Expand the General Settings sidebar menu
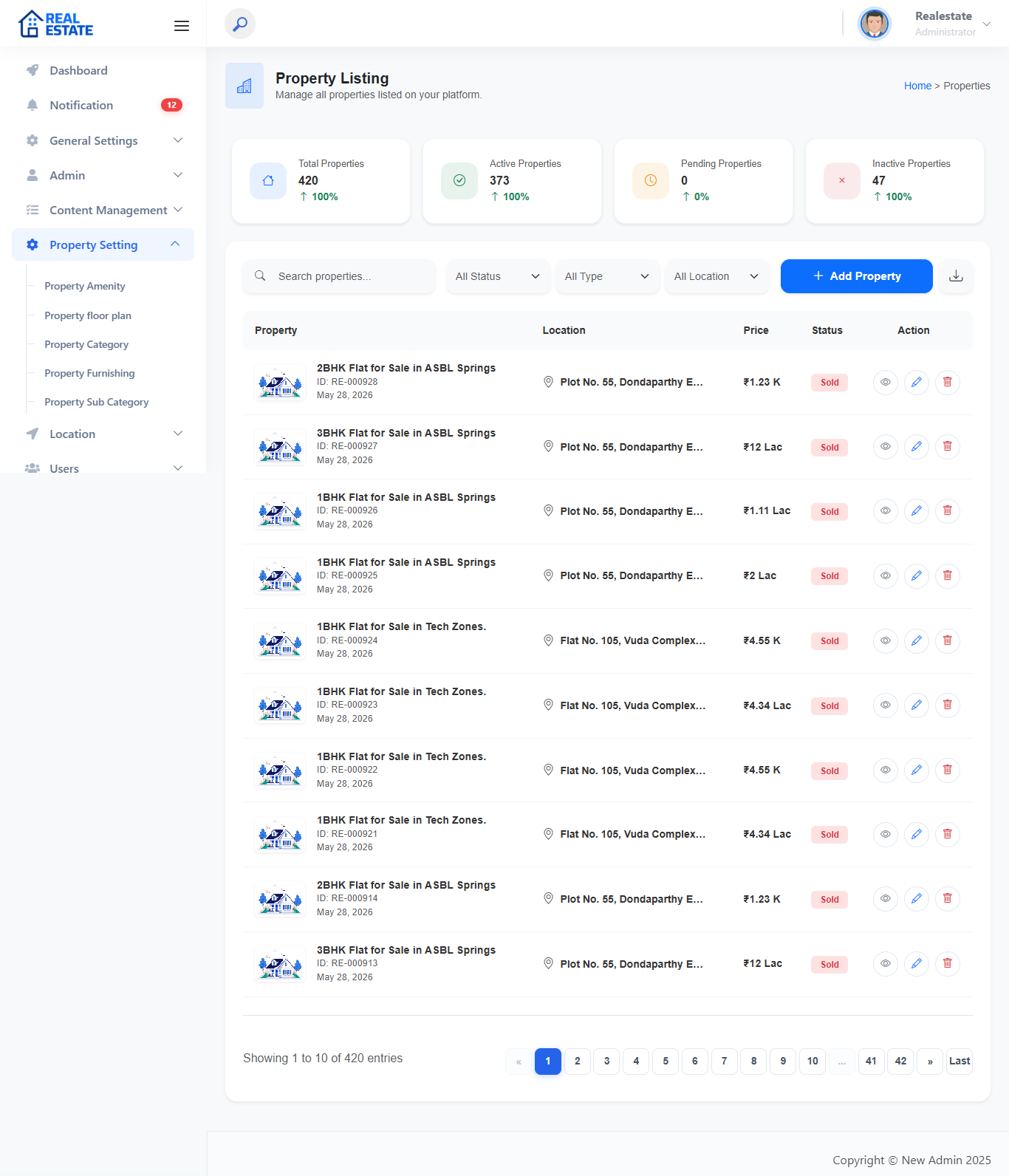Viewport: 1009px width, 1176px height. 103,140
